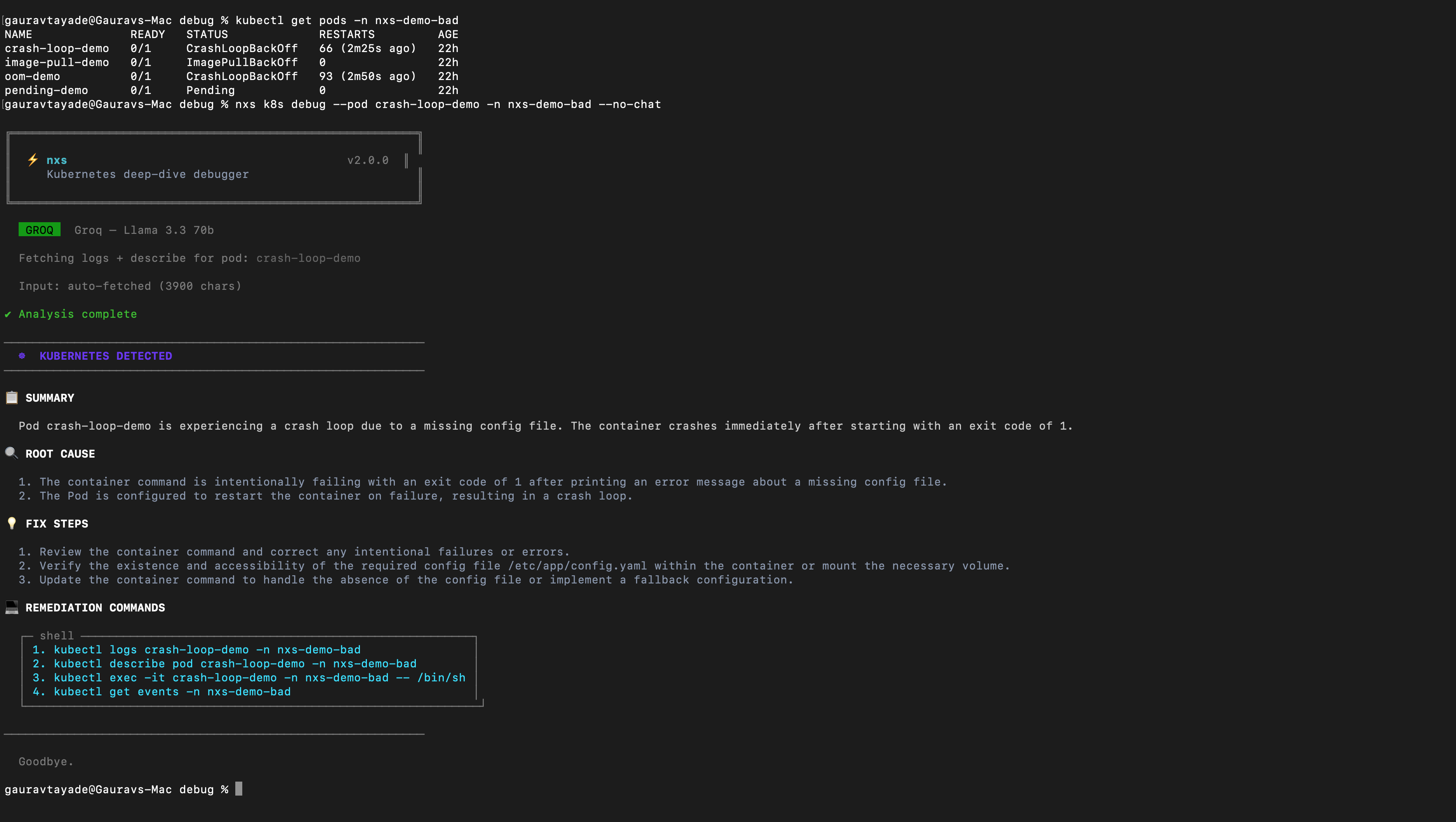Click the v2.0.0 version label

tap(367, 160)
